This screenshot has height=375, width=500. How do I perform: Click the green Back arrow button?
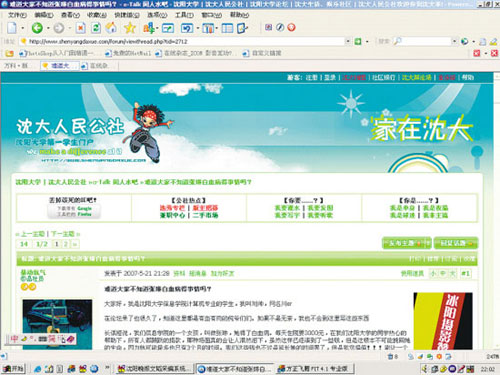[x=37, y=28]
